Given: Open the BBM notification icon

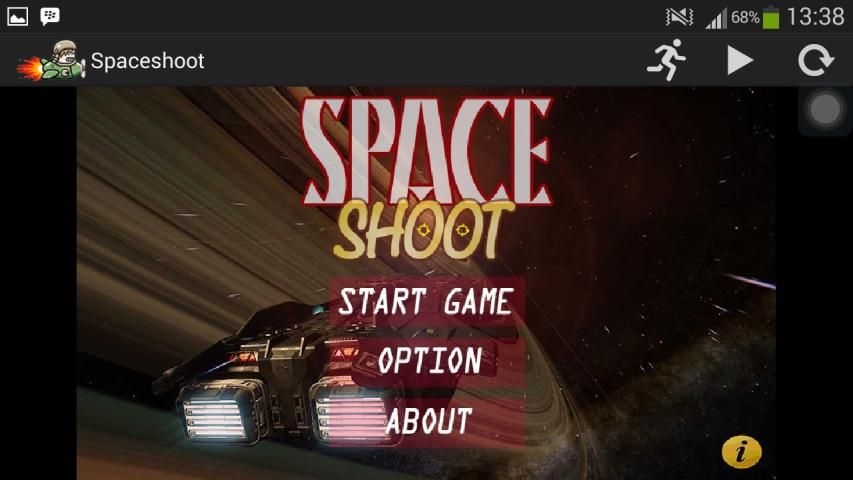Looking at the screenshot, I should pos(50,16).
